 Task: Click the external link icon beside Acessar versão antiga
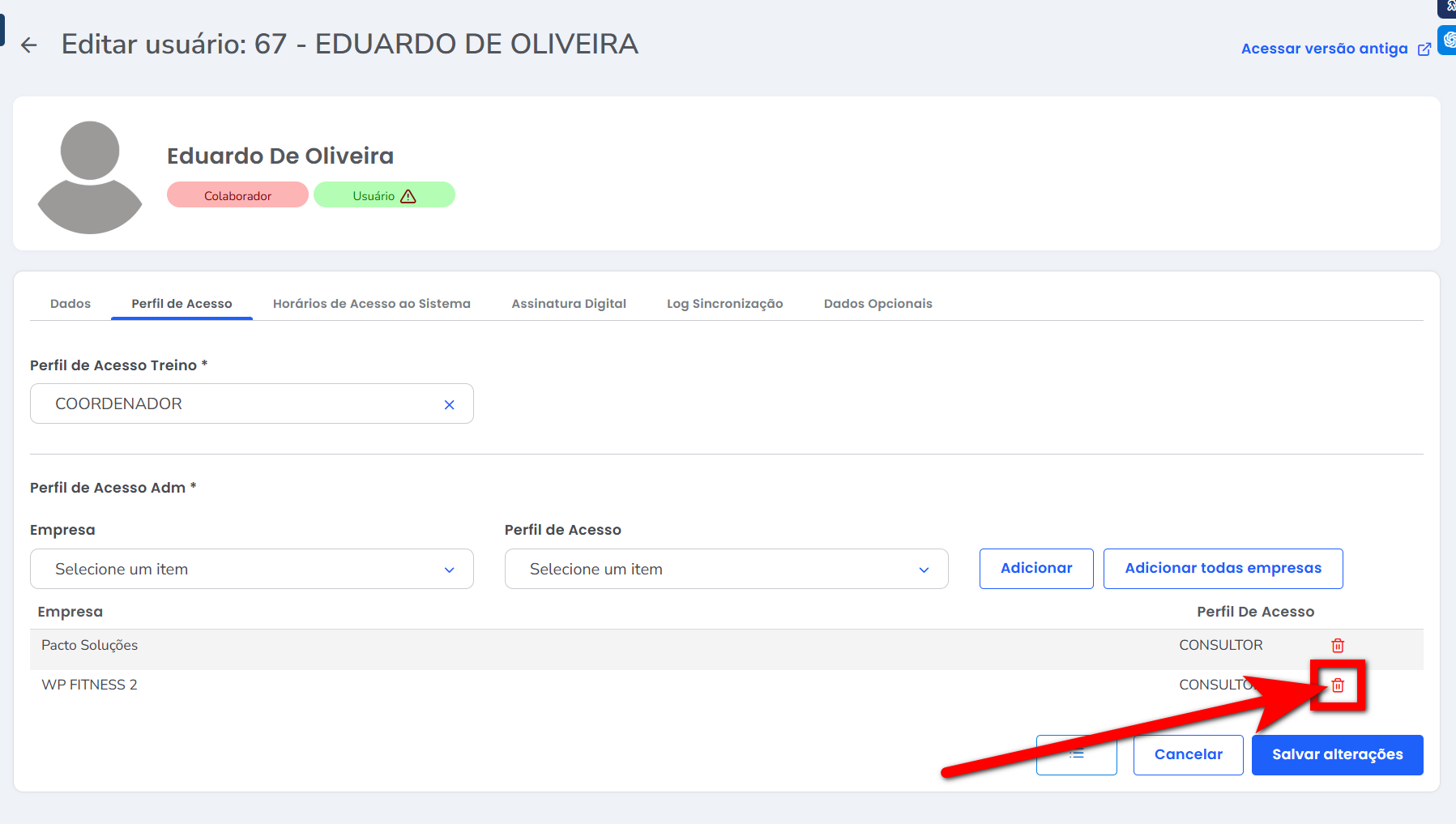click(x=1424, y=49)
